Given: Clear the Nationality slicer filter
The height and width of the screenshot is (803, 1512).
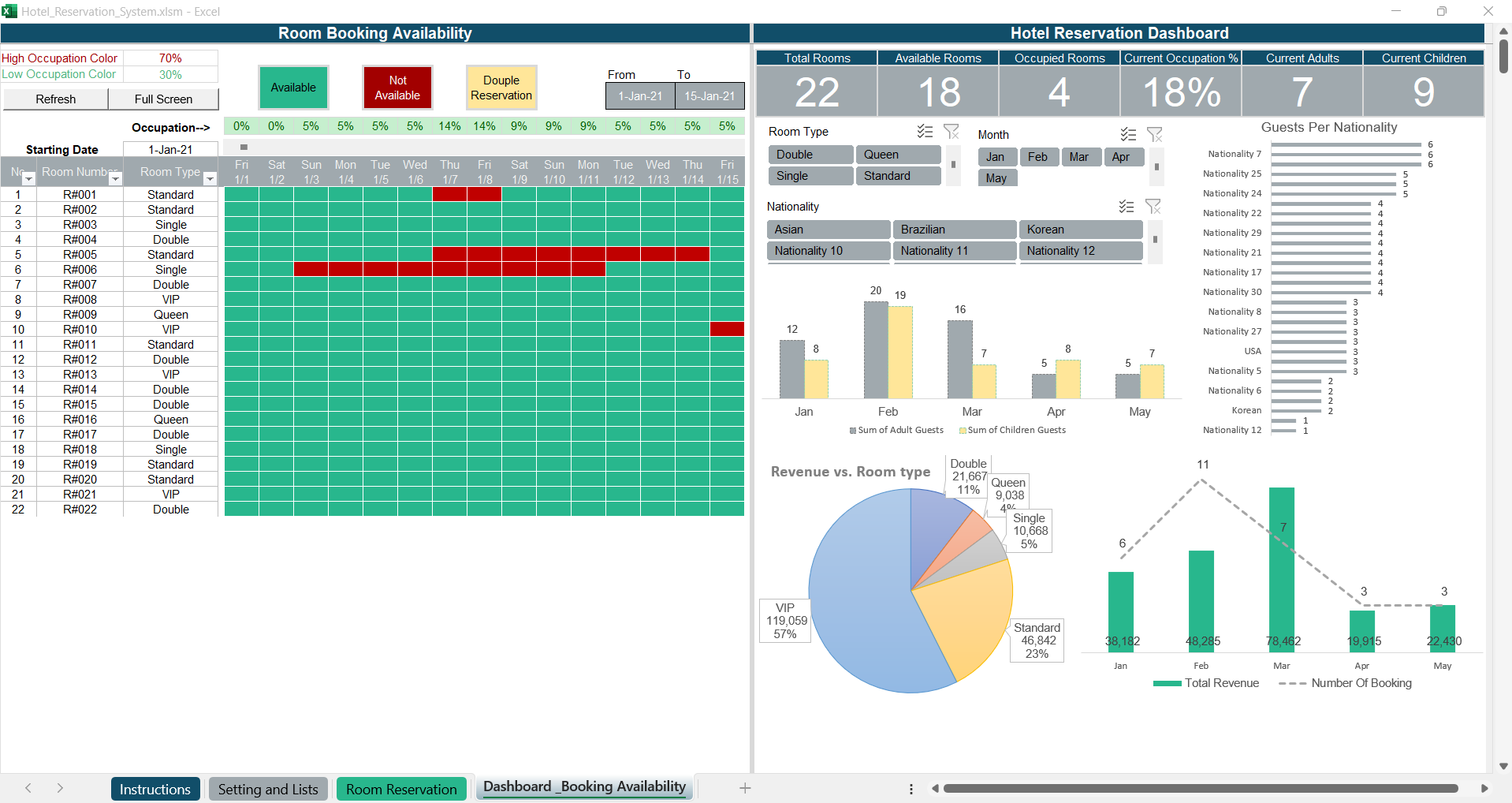Looking at the screenshot, I should point(1153,207).
